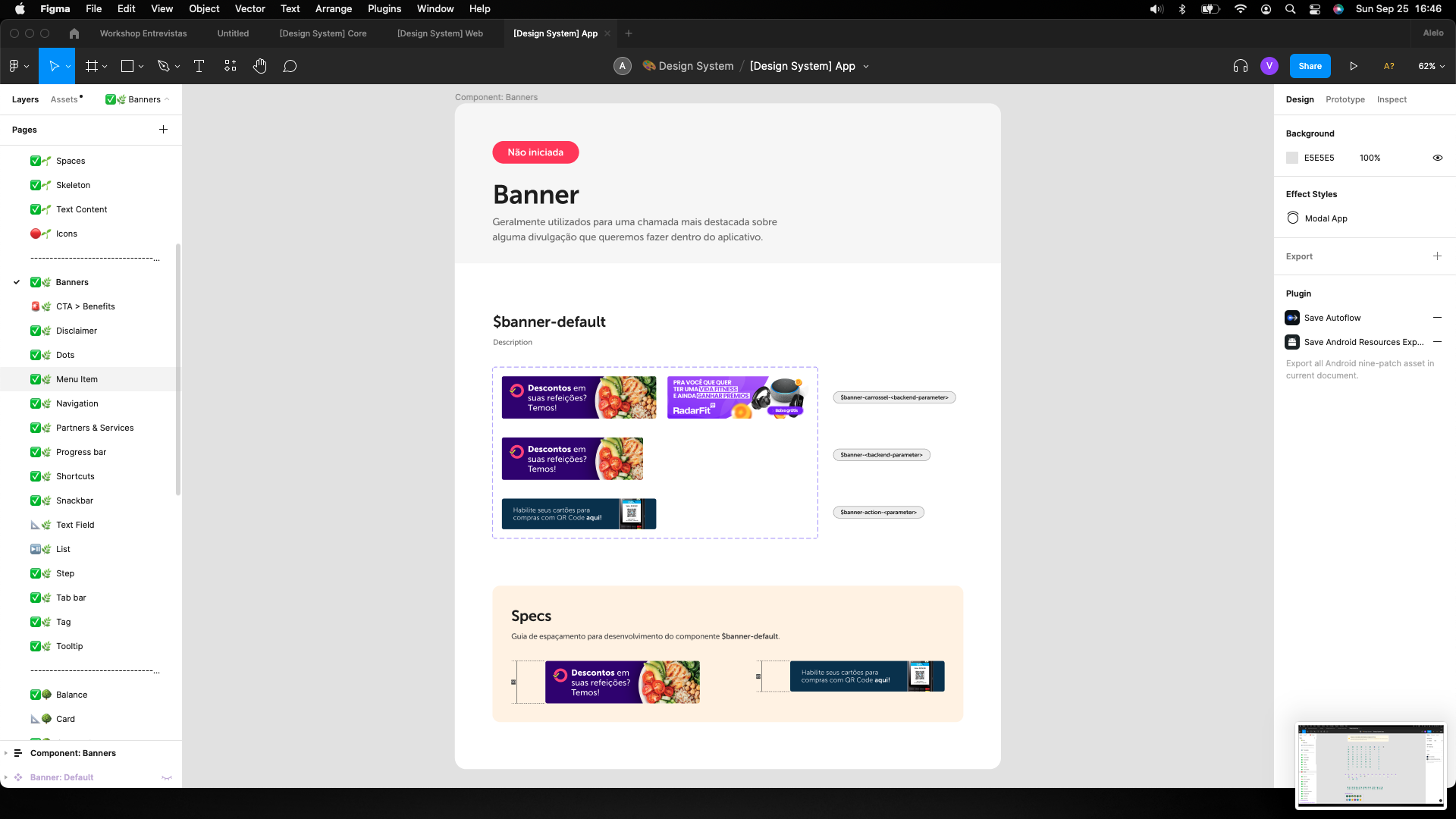Viewport: 1456px width, 819px height.
Task: Click the E5E5E5 background color swatch
Action: 1292,158
